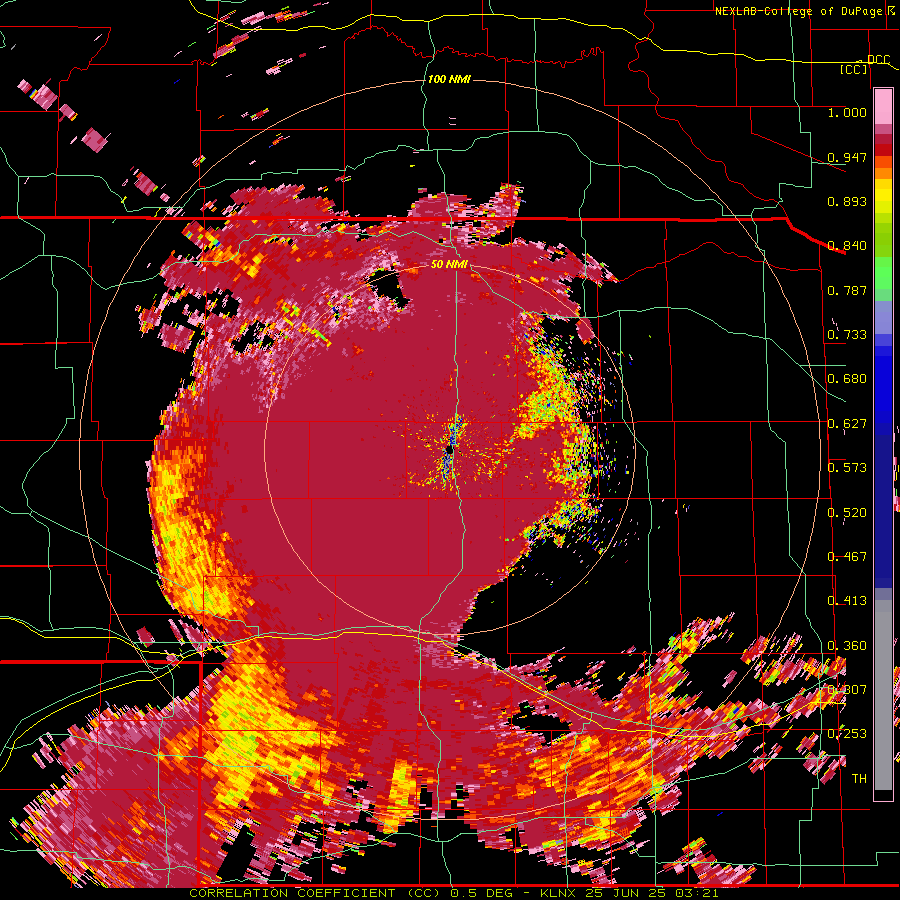This screenshot has height=900, width=900.
Task: Click the 0.840 scale value
Action: click(x=847, y=246)
